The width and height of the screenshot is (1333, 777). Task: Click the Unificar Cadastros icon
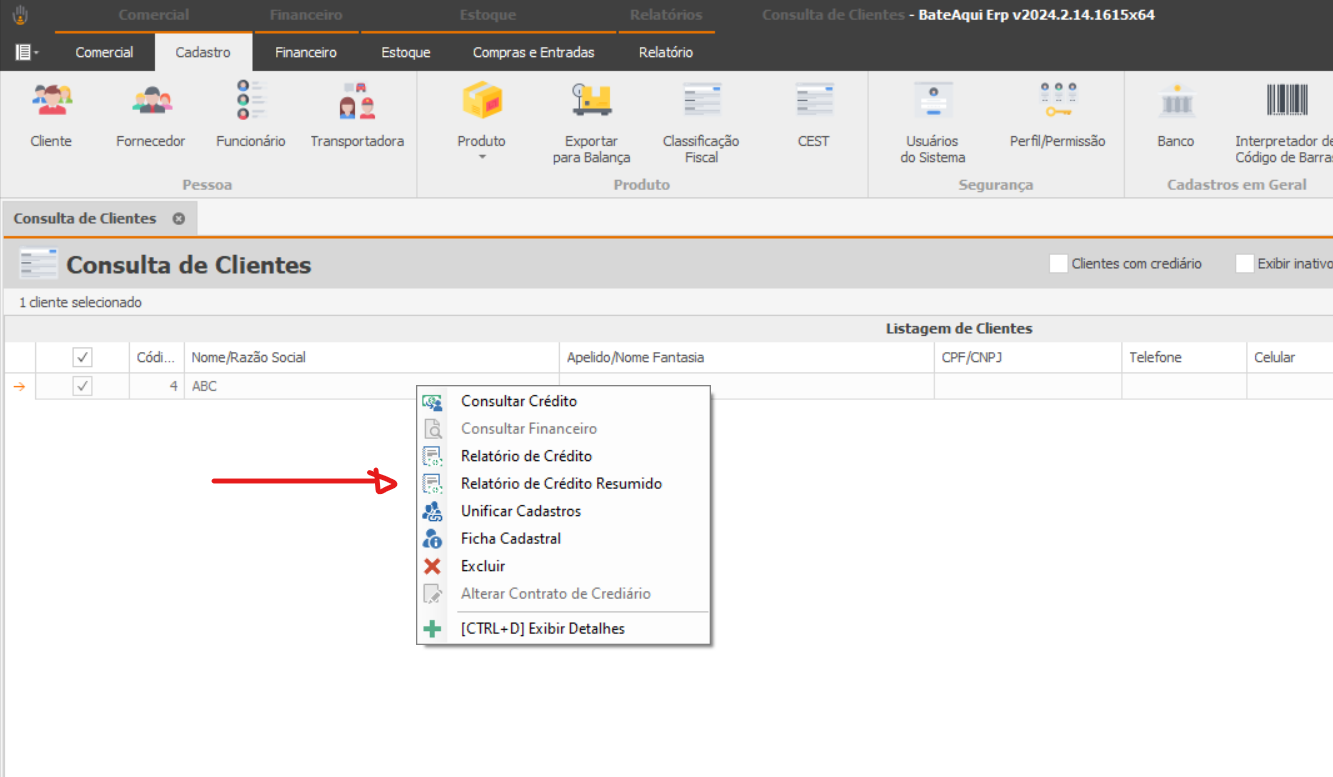pos(432,511)
